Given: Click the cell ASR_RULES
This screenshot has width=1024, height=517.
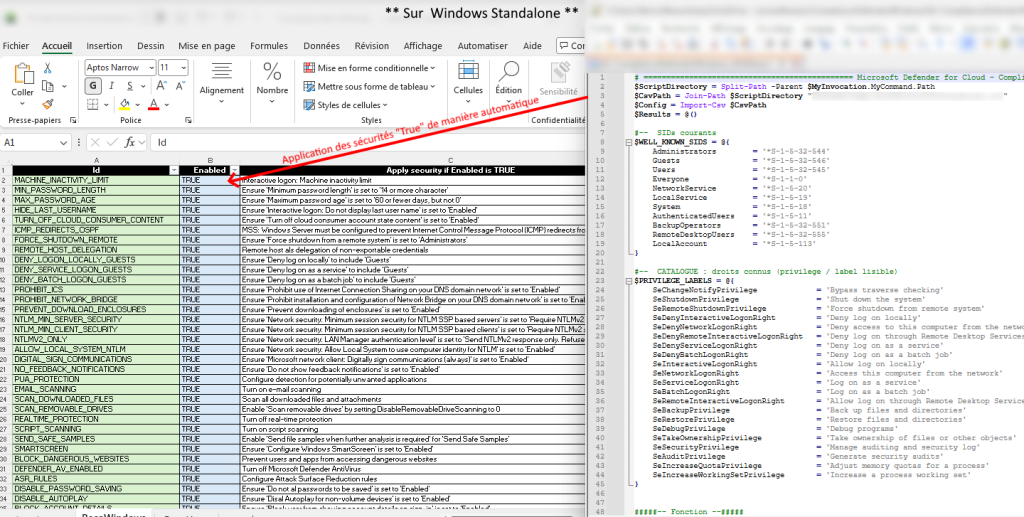Looking at the screenshot, I should pos(96,478).
